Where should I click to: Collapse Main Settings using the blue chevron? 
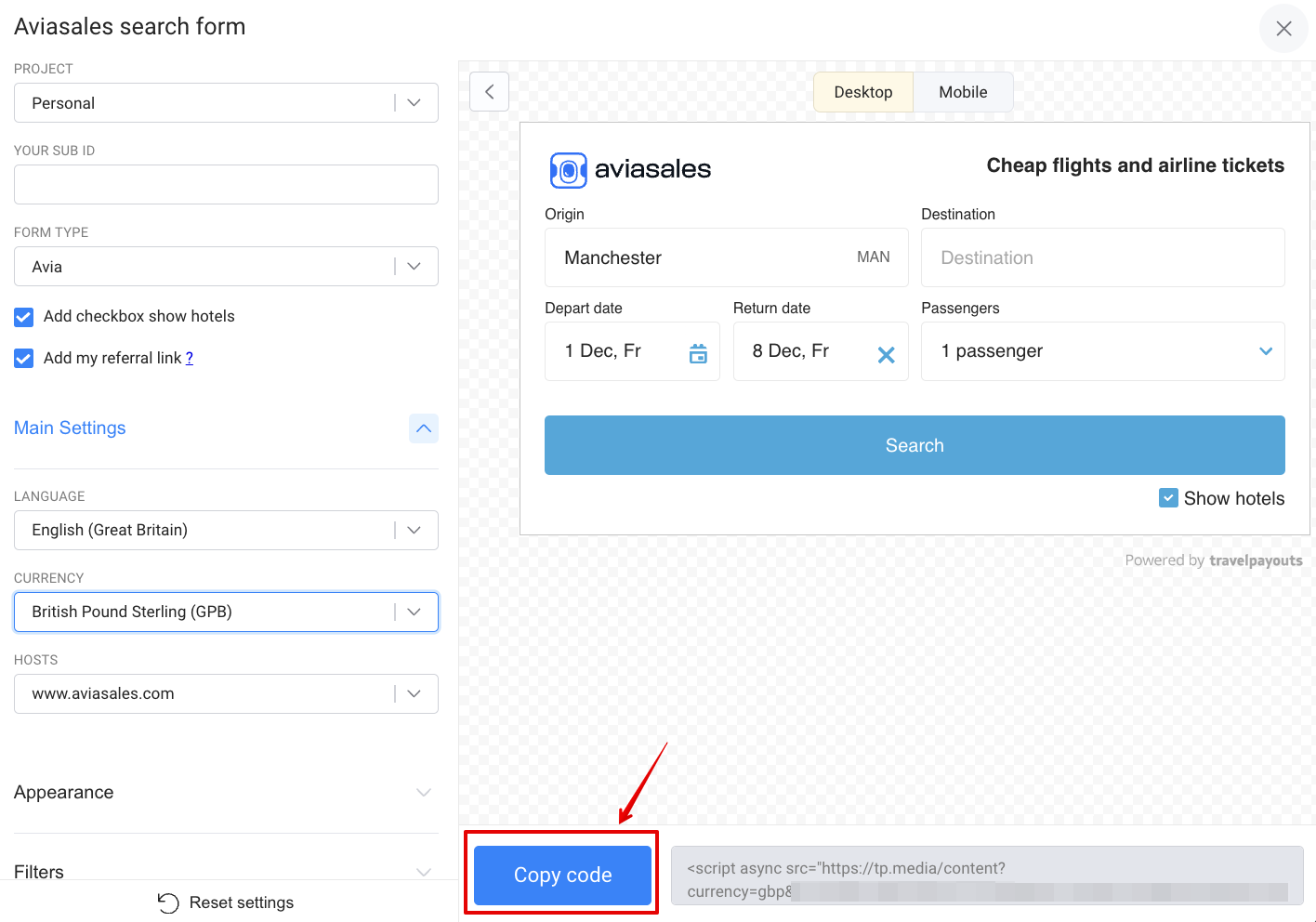[x=424, y=428]
